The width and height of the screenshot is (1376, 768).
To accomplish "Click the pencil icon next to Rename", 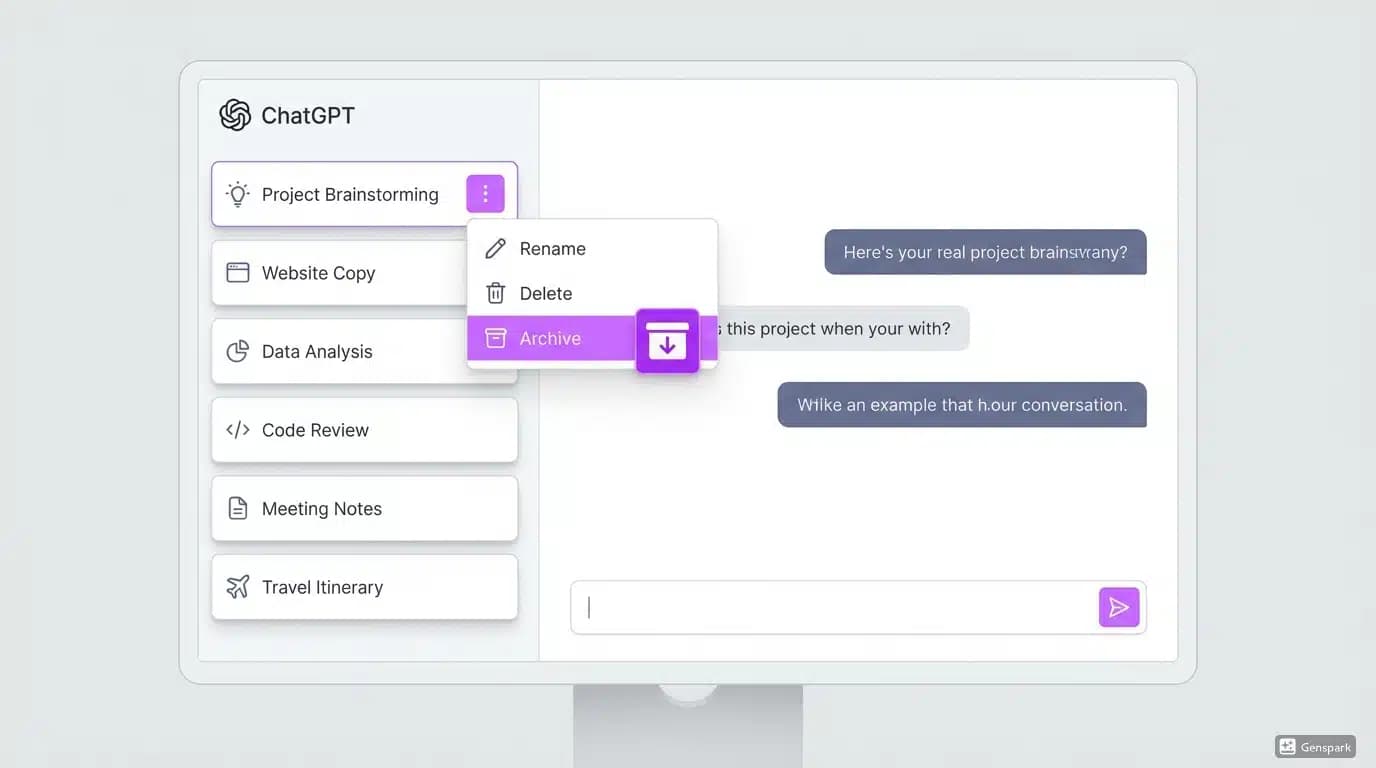I will pyautogui.click(x=495, y=248).
